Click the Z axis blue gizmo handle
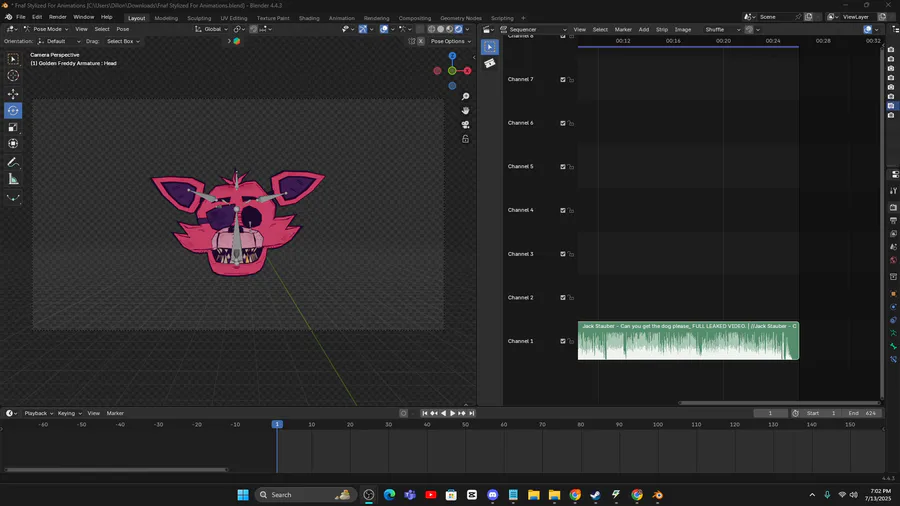Image resolution: width=900 pixels, height=506 pixels. point(452,56)
